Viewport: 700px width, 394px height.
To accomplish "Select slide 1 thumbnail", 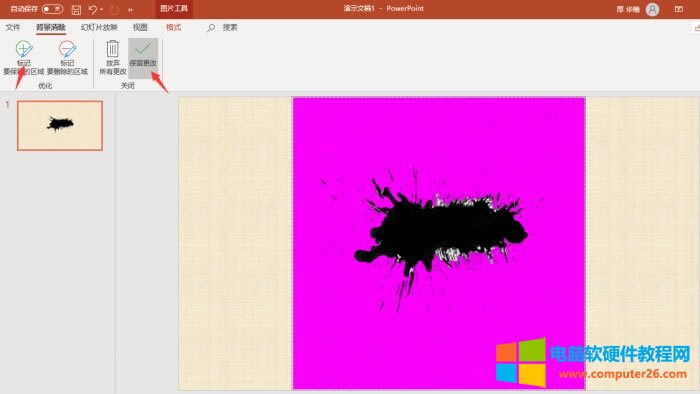I will pos(60,125).
